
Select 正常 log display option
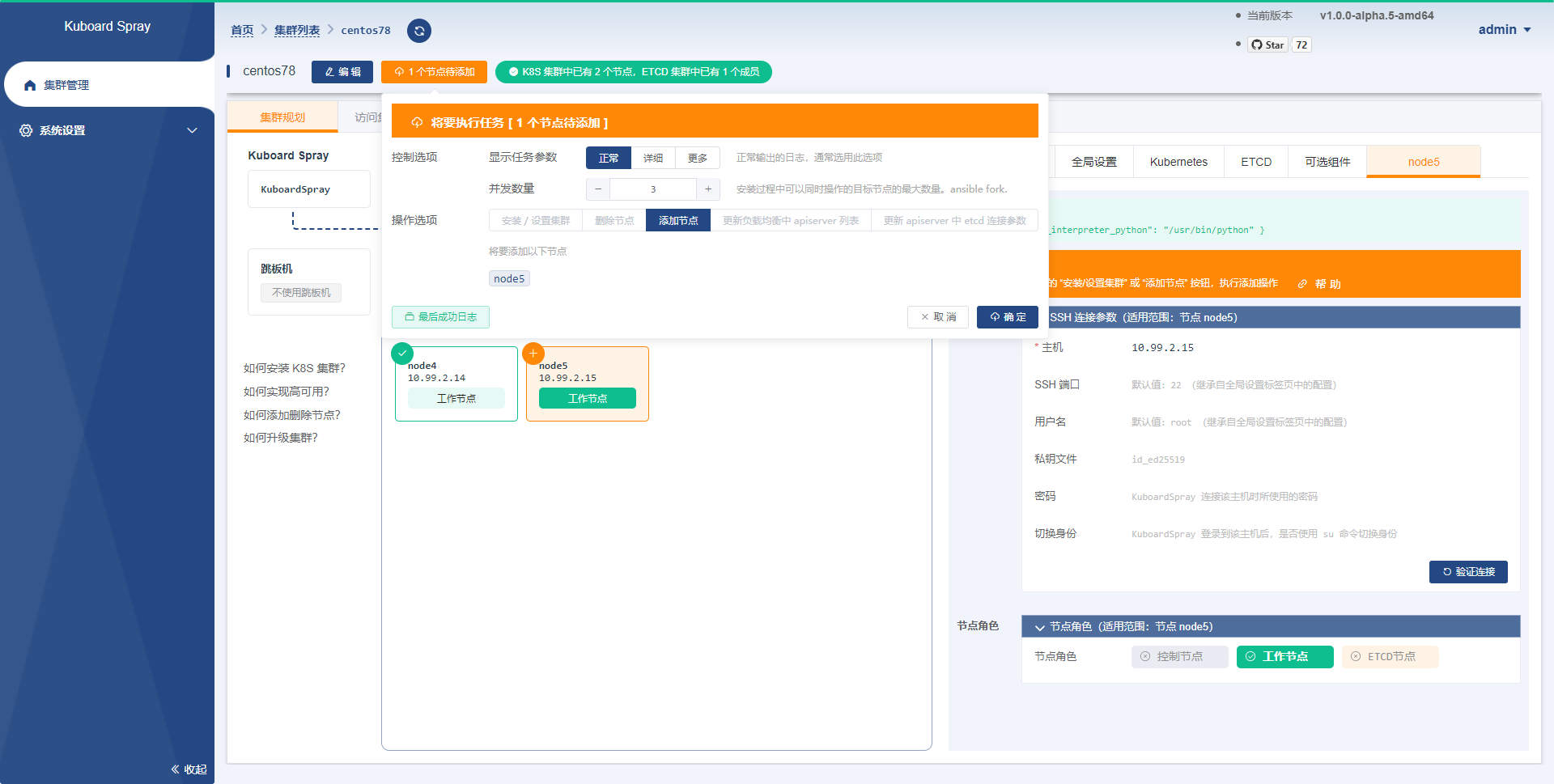pos(609,158)
